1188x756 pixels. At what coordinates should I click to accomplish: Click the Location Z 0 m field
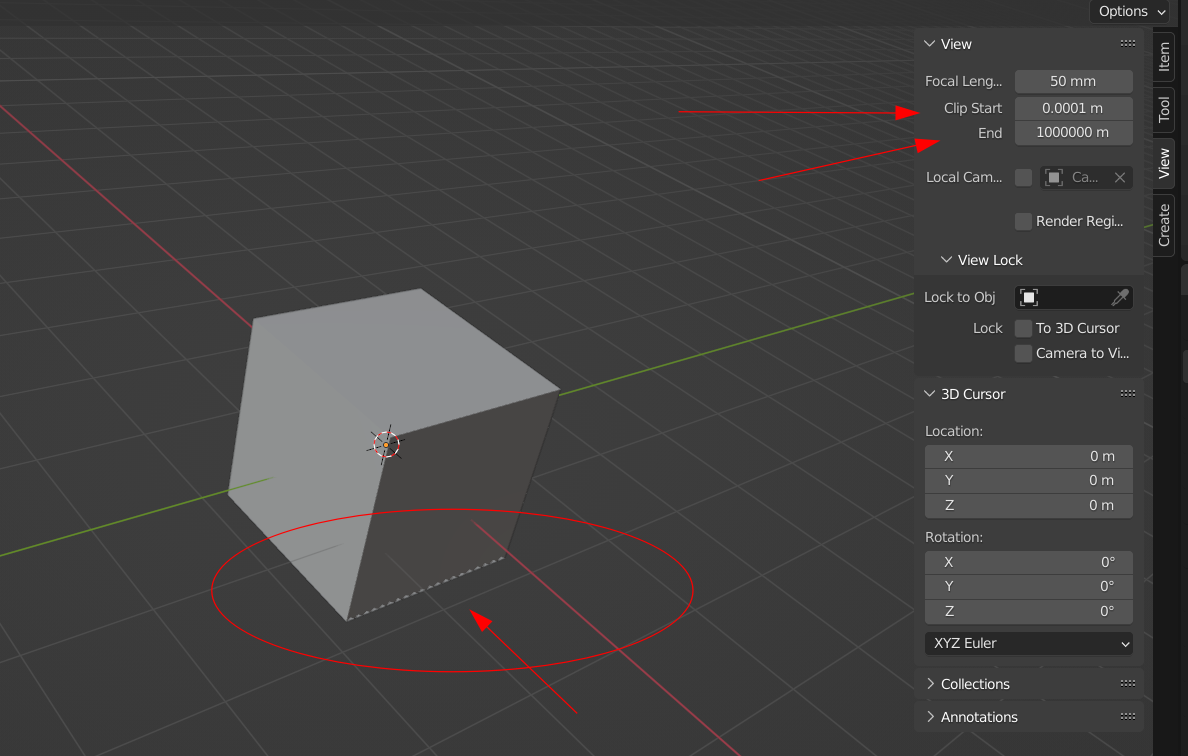pos(1029,505)
